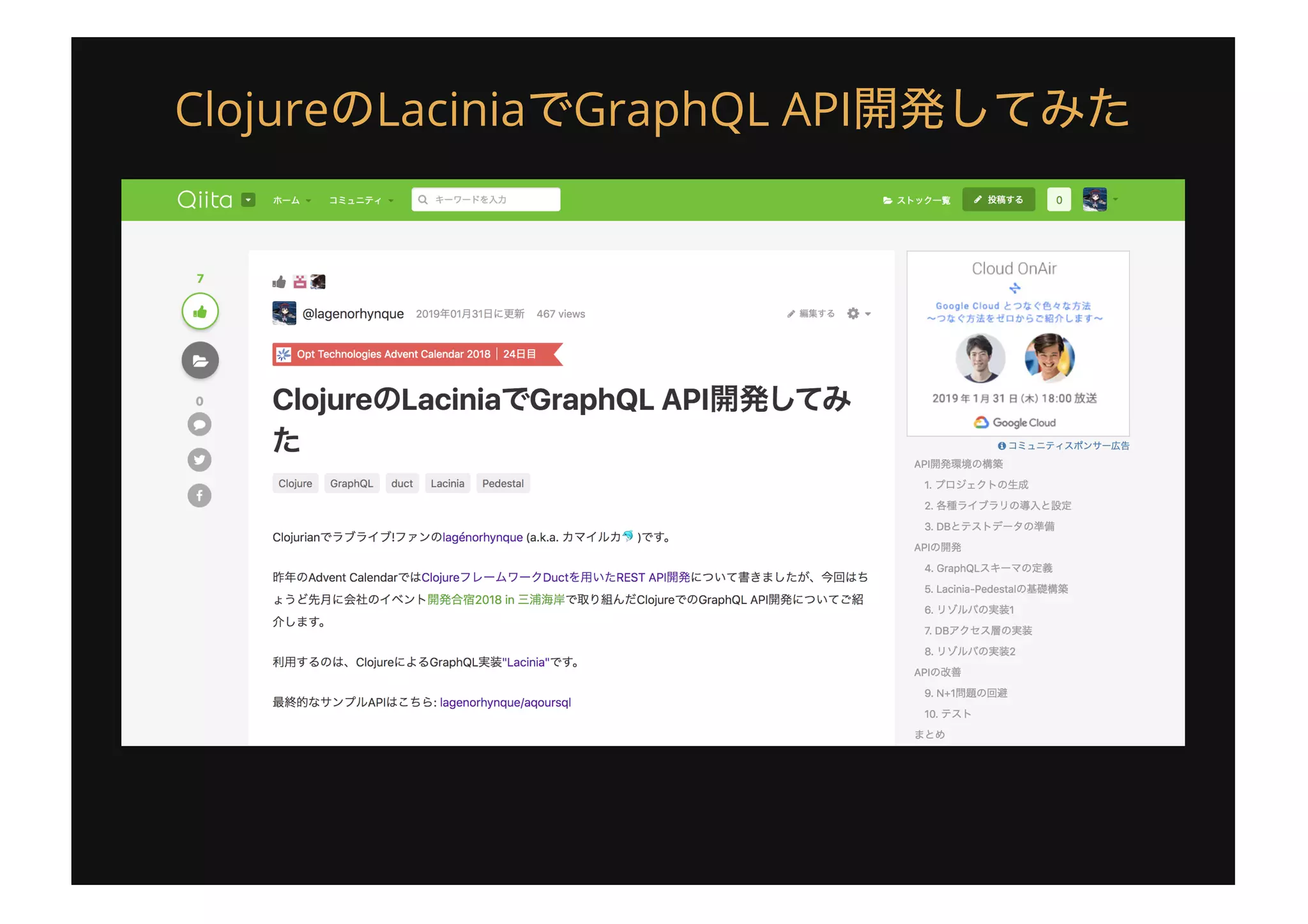Go to 7. DBアクセス層の実装
Image resolution: width=1308 pixels, height=924 pixels.
[x=978, y=631]
